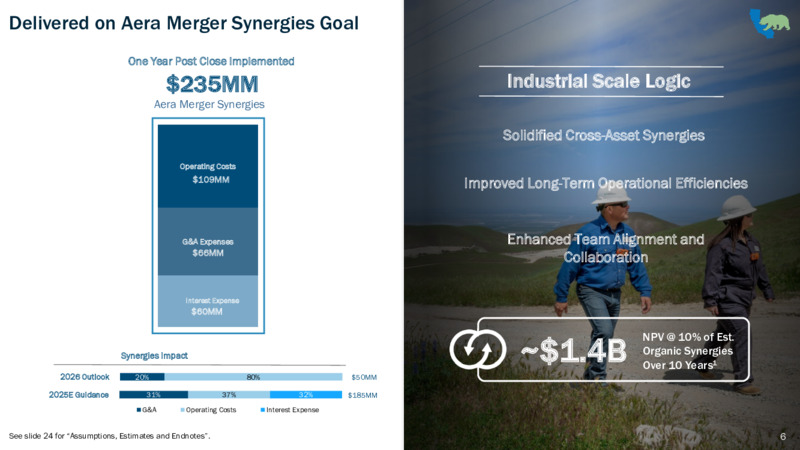Click the 37% segment in 2025E Guidance bar
This screenshot has height=450, width=800.
tap(229, 394)
